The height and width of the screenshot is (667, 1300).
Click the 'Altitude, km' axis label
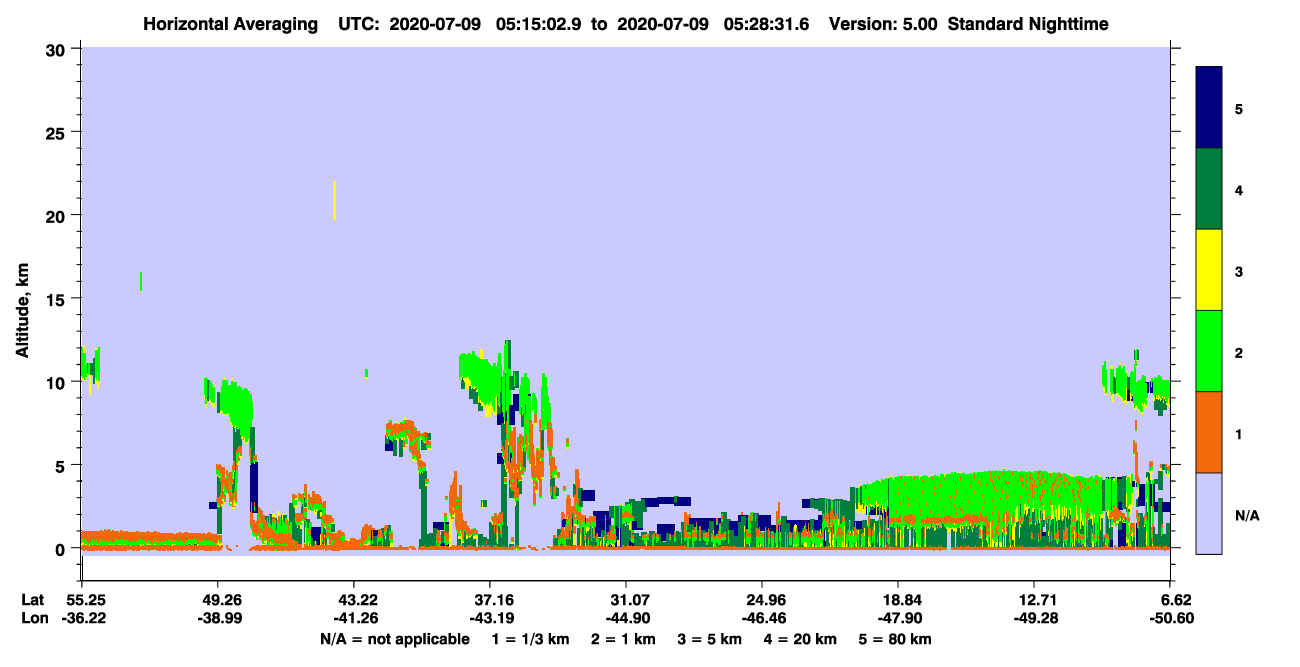click(x=22, y=312)
